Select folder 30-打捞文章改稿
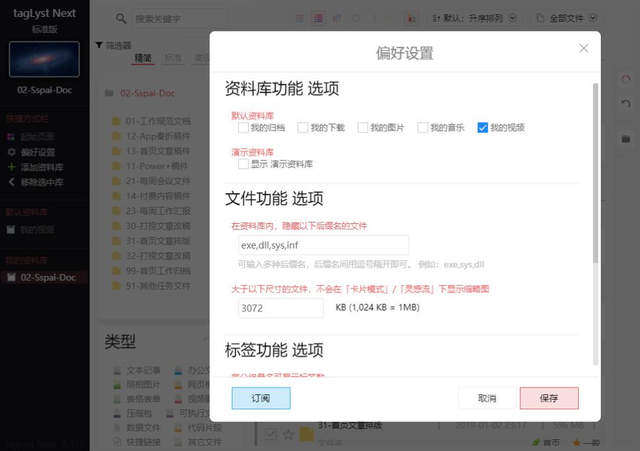This screenshot has width=640, height=451. click(x=158, y=226)
